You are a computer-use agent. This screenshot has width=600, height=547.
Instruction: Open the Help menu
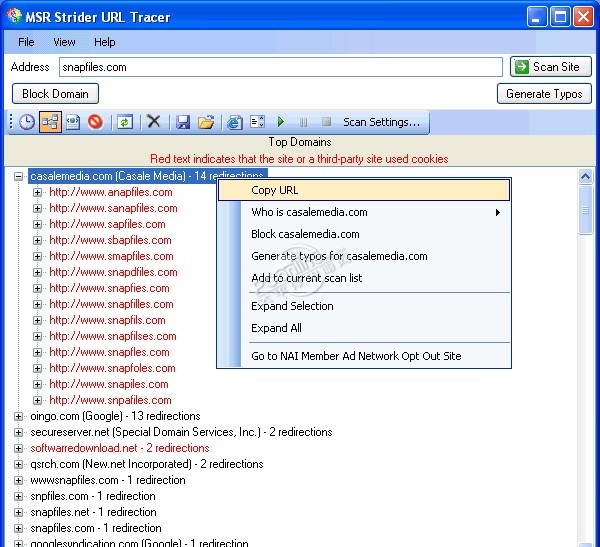coord(104,42)
